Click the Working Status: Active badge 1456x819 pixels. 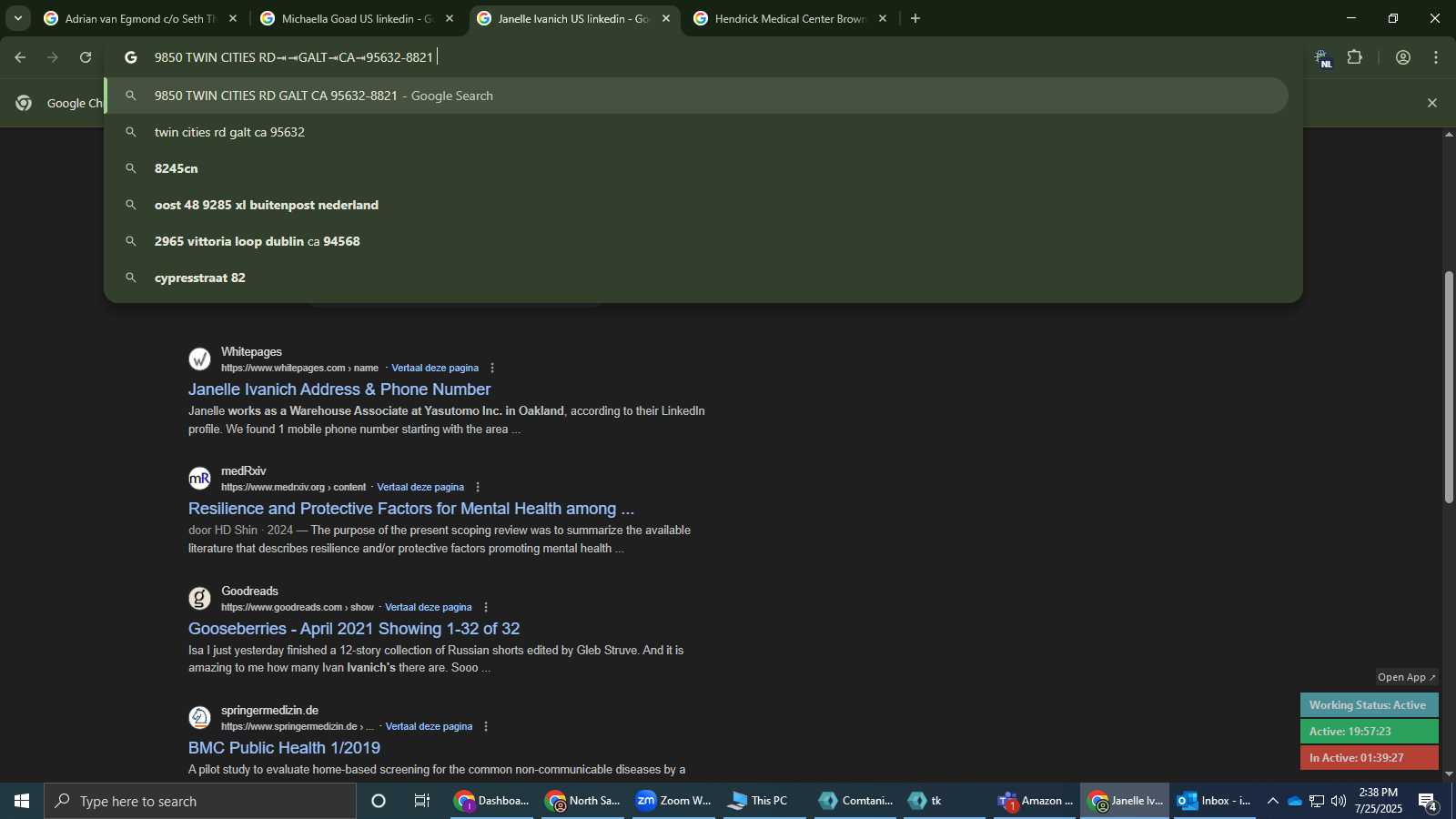click(1369, 705)
